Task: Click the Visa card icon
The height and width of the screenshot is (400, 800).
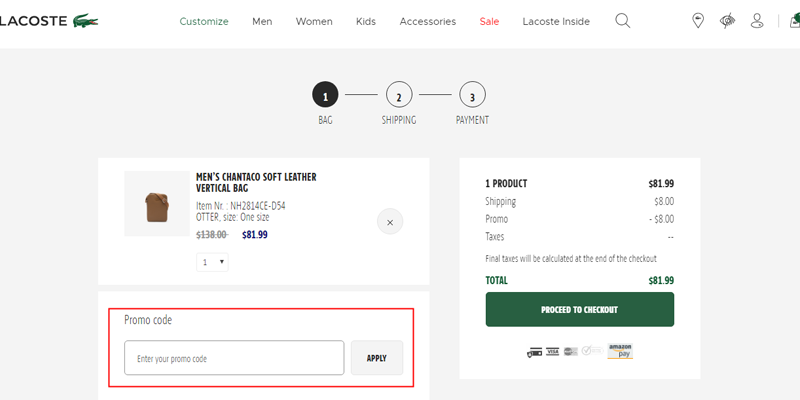Action: (x=553, y=352)
